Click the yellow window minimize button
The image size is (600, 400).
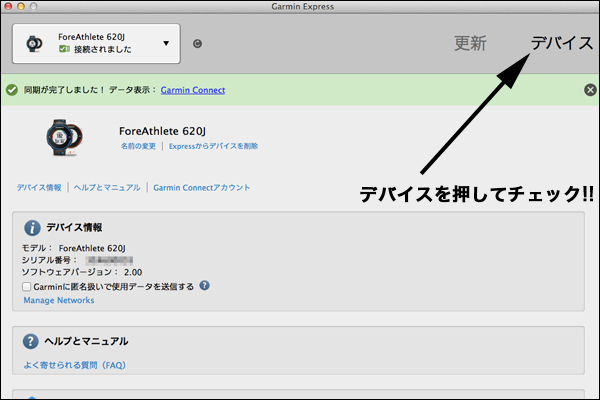click(21, 6)
